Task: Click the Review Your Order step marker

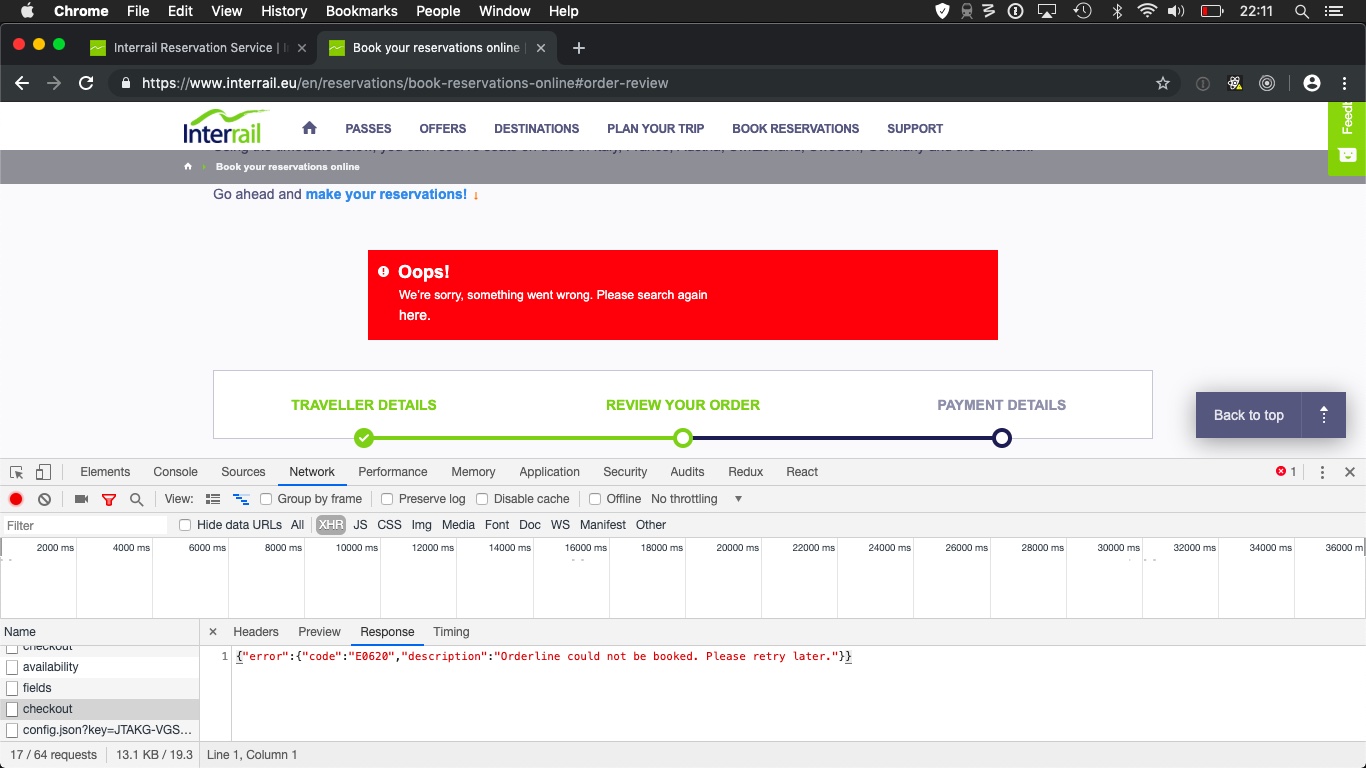Action: [x=683, y=438]
